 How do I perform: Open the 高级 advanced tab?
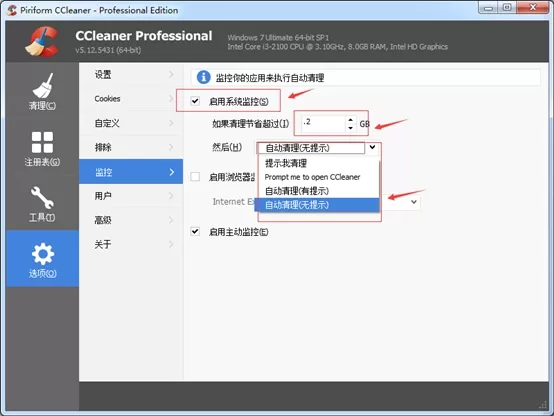[x=131, y=220]
